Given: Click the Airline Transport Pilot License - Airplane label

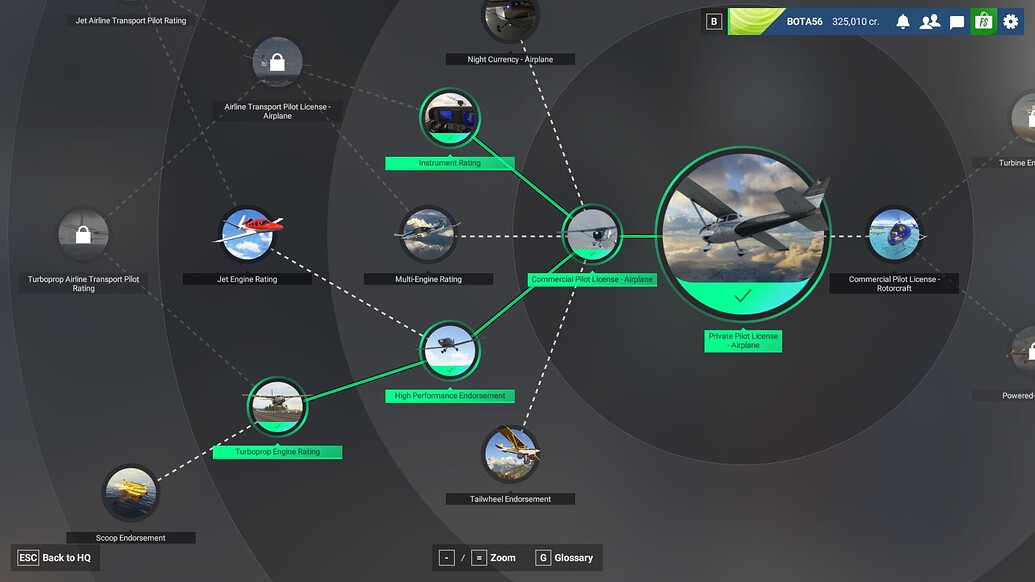Looking at the screenshot, I should (277, 111).
